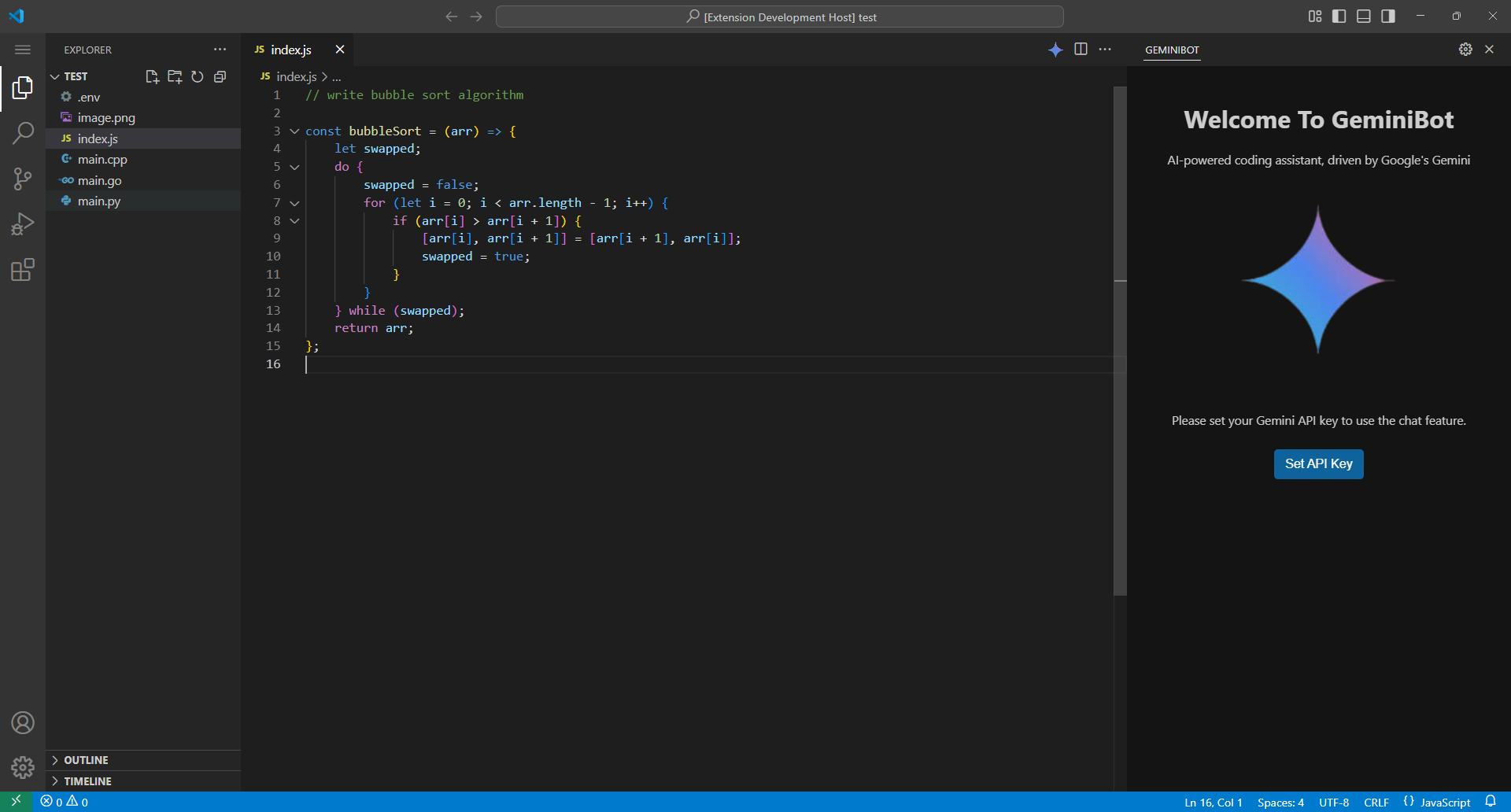Open GeminiBot settings gear
This screenshot has width=1511, height=812.
pyautogui.click(x=1465, y=50)
